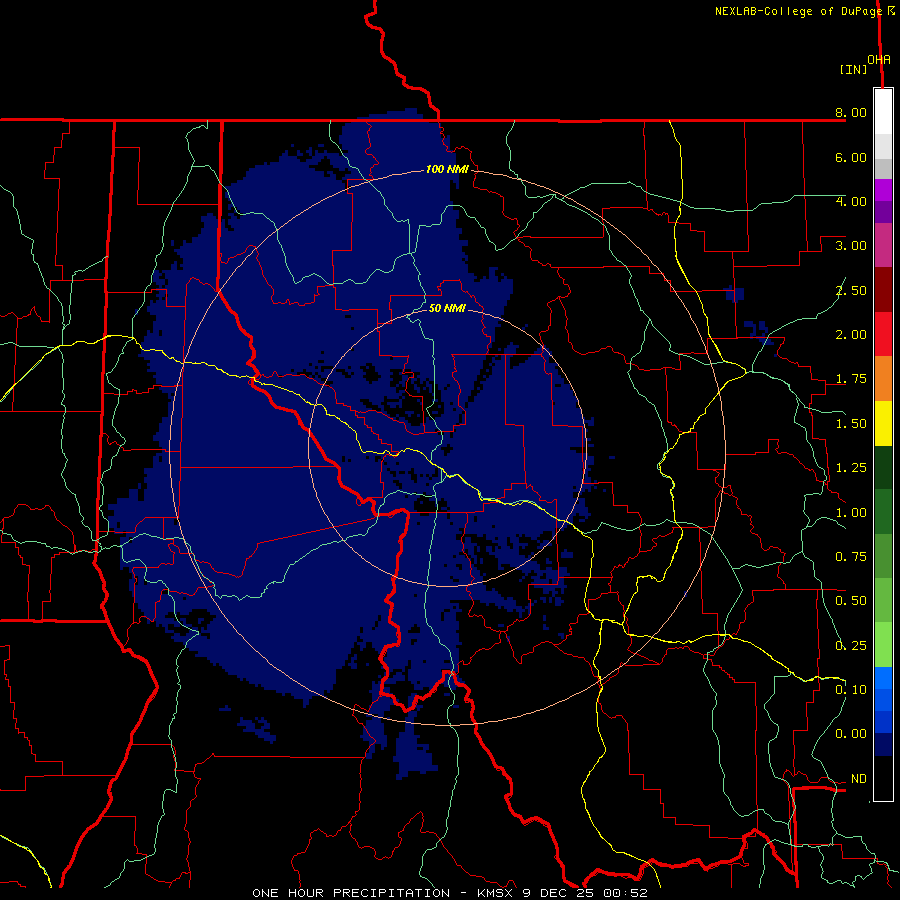Screen dimensions: 900x900
Task: Click the "0.50" legend value
Action: [x=851, y=601]
